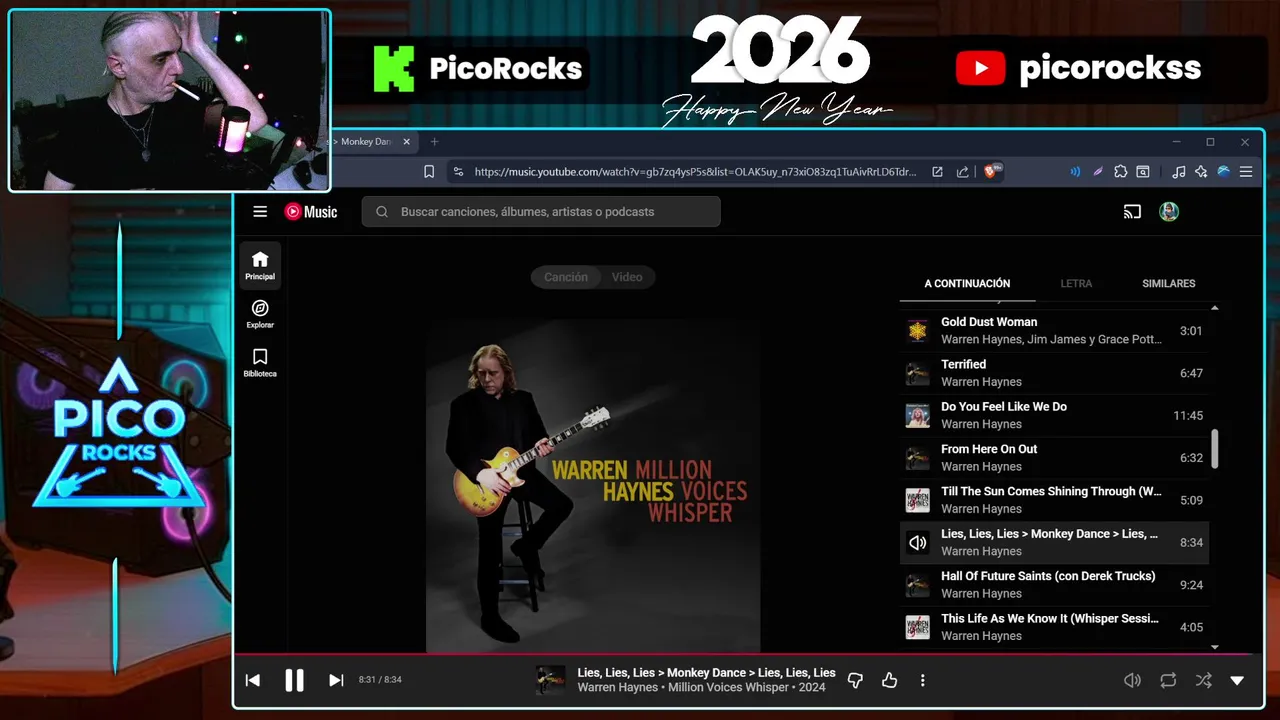1280x720 pixels.
Task: Select the A CONTINUACIÓN tab
Action: tap(967, 284)
